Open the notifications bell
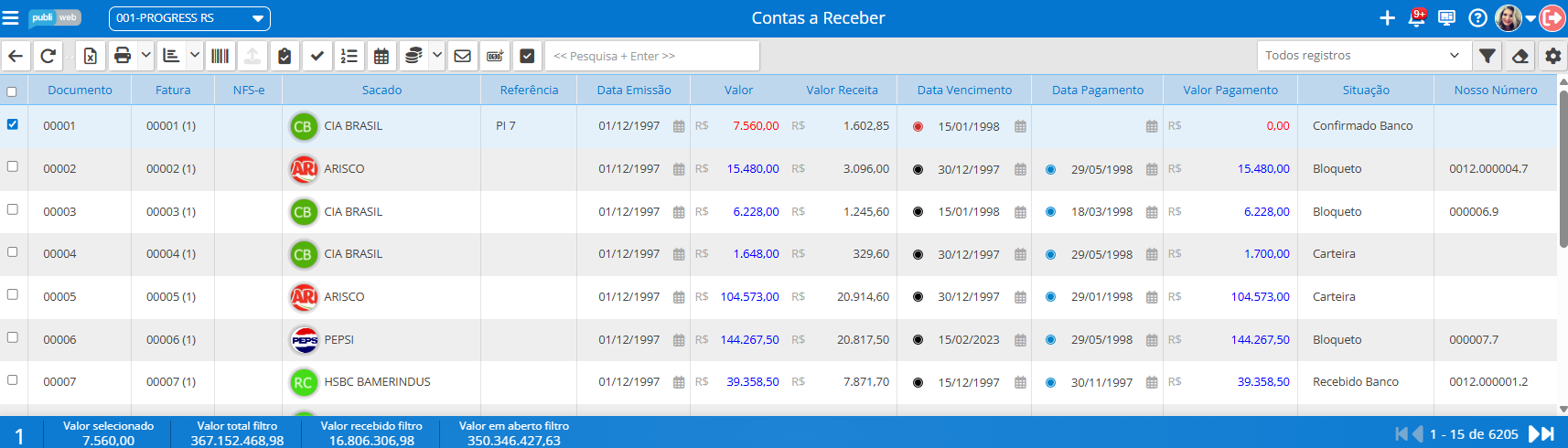 pos(1416,18)
